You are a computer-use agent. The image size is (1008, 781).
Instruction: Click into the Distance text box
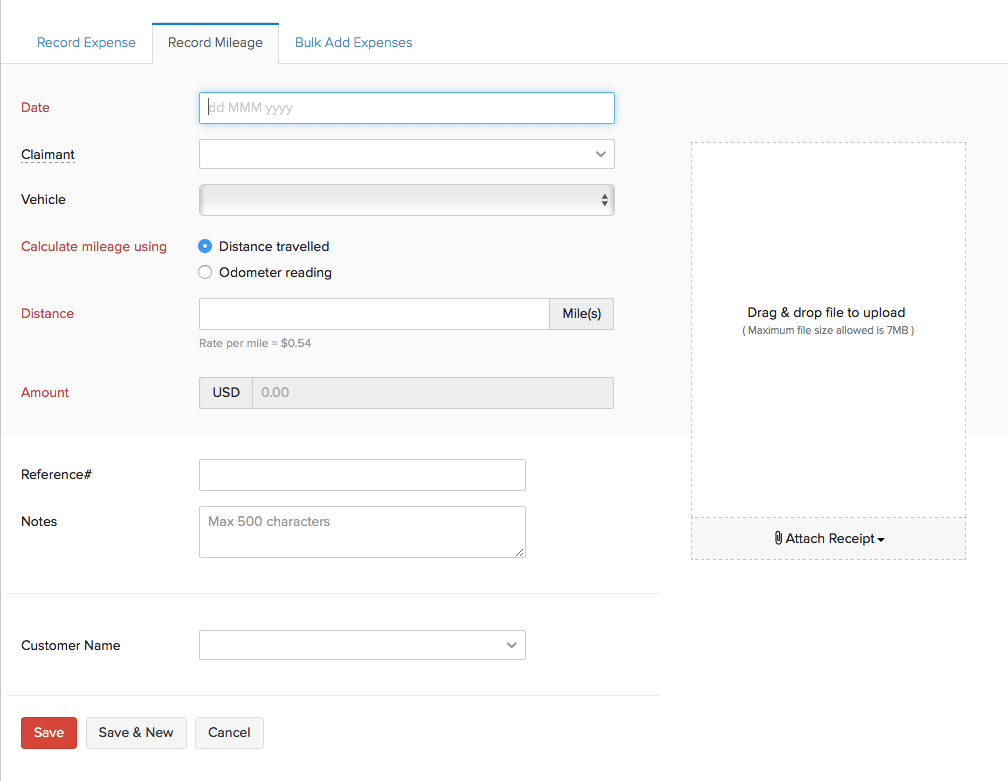pos(374,314)
